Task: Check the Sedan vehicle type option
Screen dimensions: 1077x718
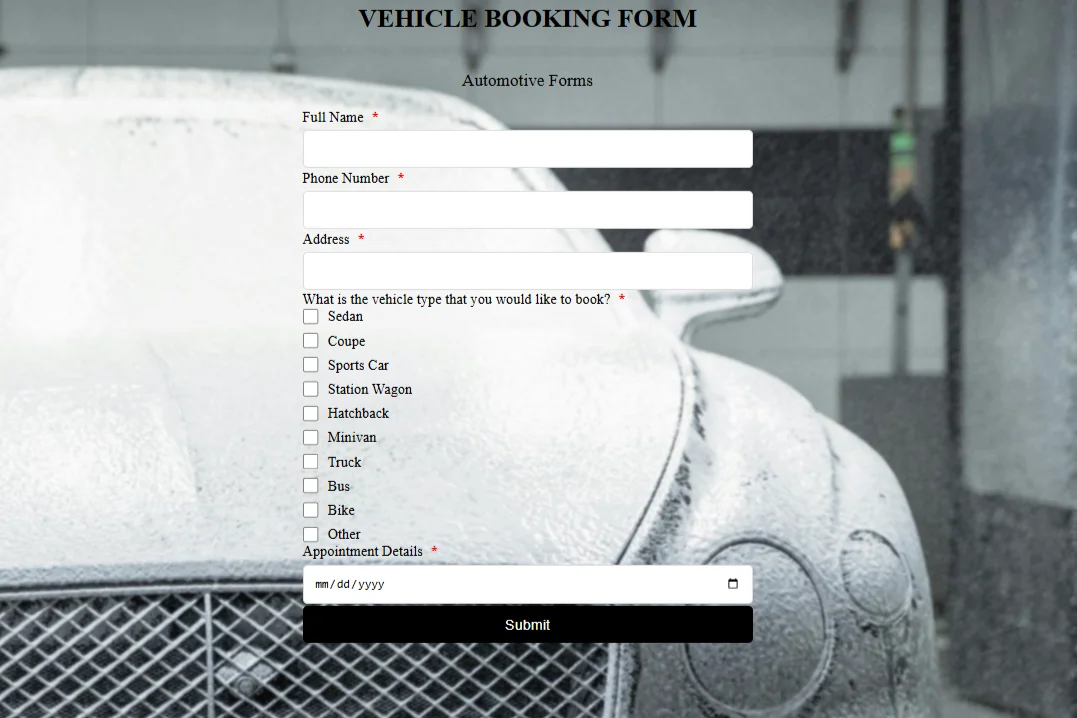Action: point(311,316)
